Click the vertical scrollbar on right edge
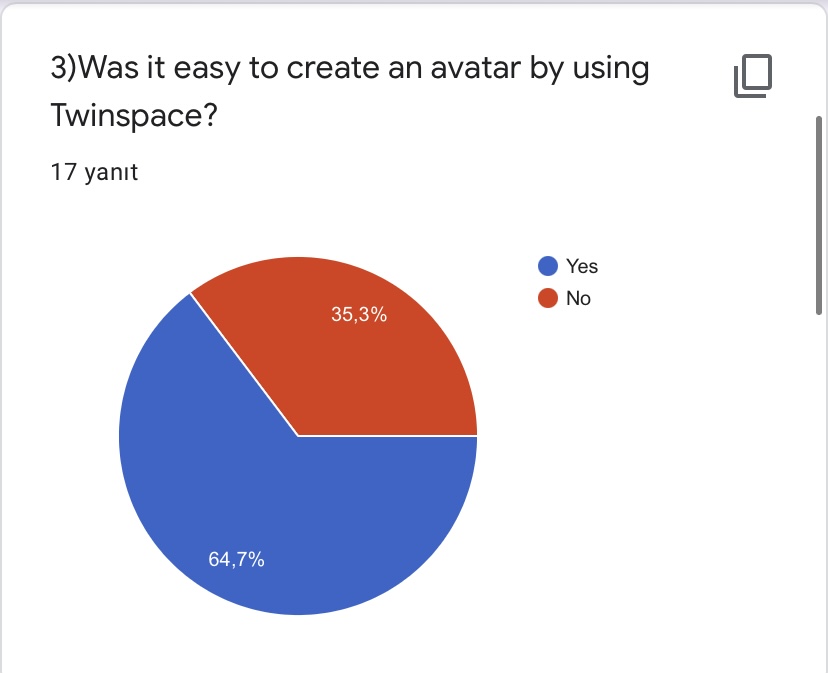Image resolution: width=828 pixels, height=673 pixels. point(820,215)
